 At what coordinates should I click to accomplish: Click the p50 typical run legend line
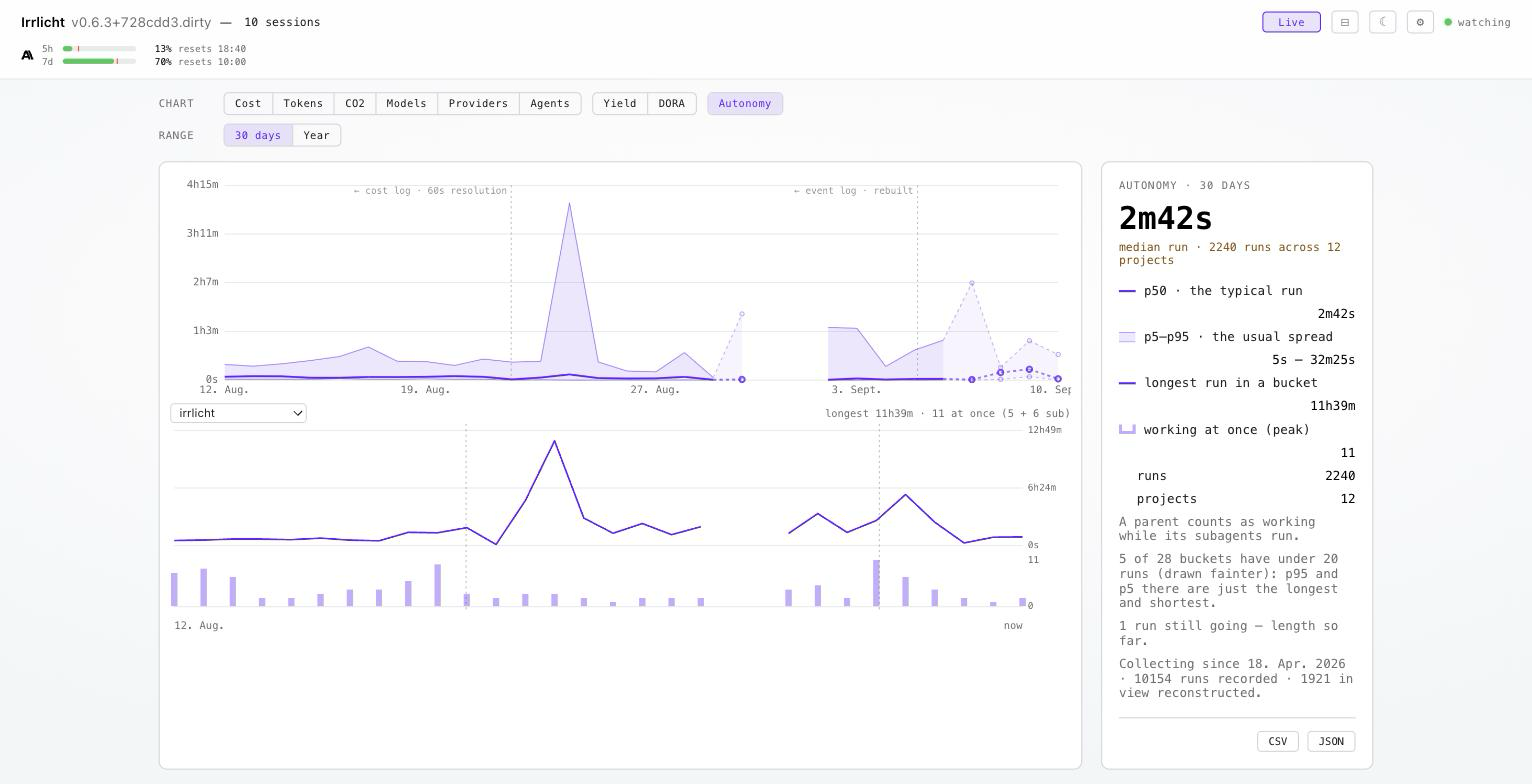(x=1127, y=291)
